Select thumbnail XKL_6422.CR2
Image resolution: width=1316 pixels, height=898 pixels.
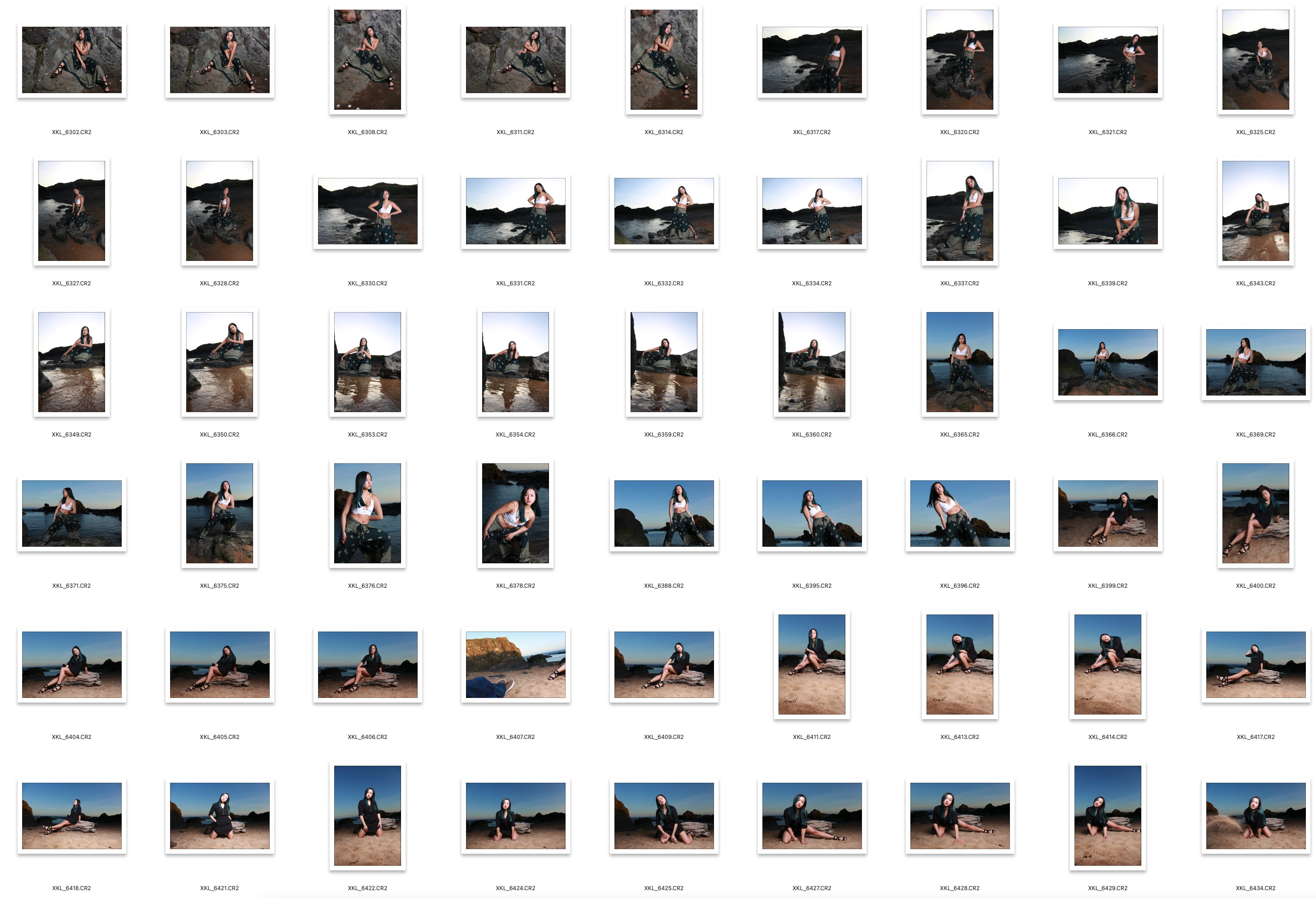point(367,816)
